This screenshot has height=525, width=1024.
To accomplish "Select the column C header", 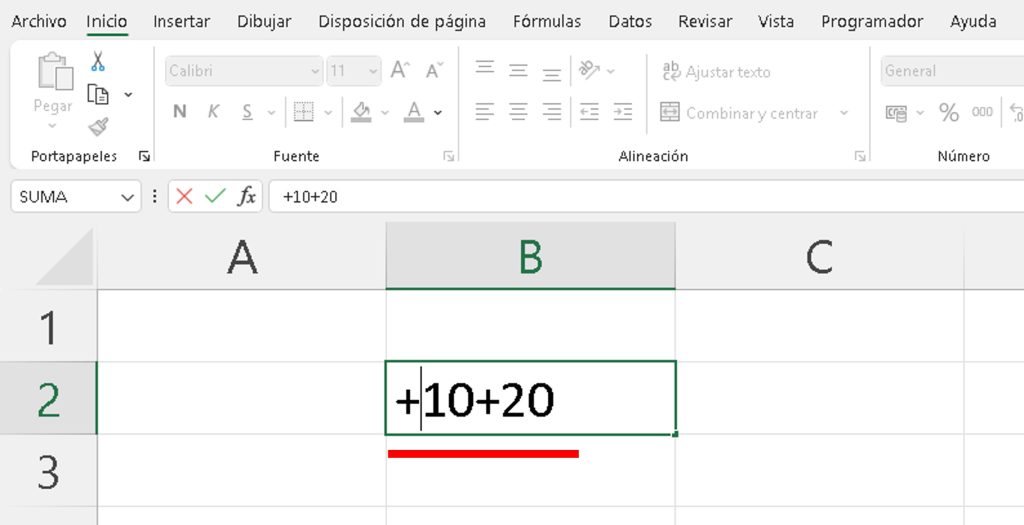I will pyautogui.click(x=819, y=257).
